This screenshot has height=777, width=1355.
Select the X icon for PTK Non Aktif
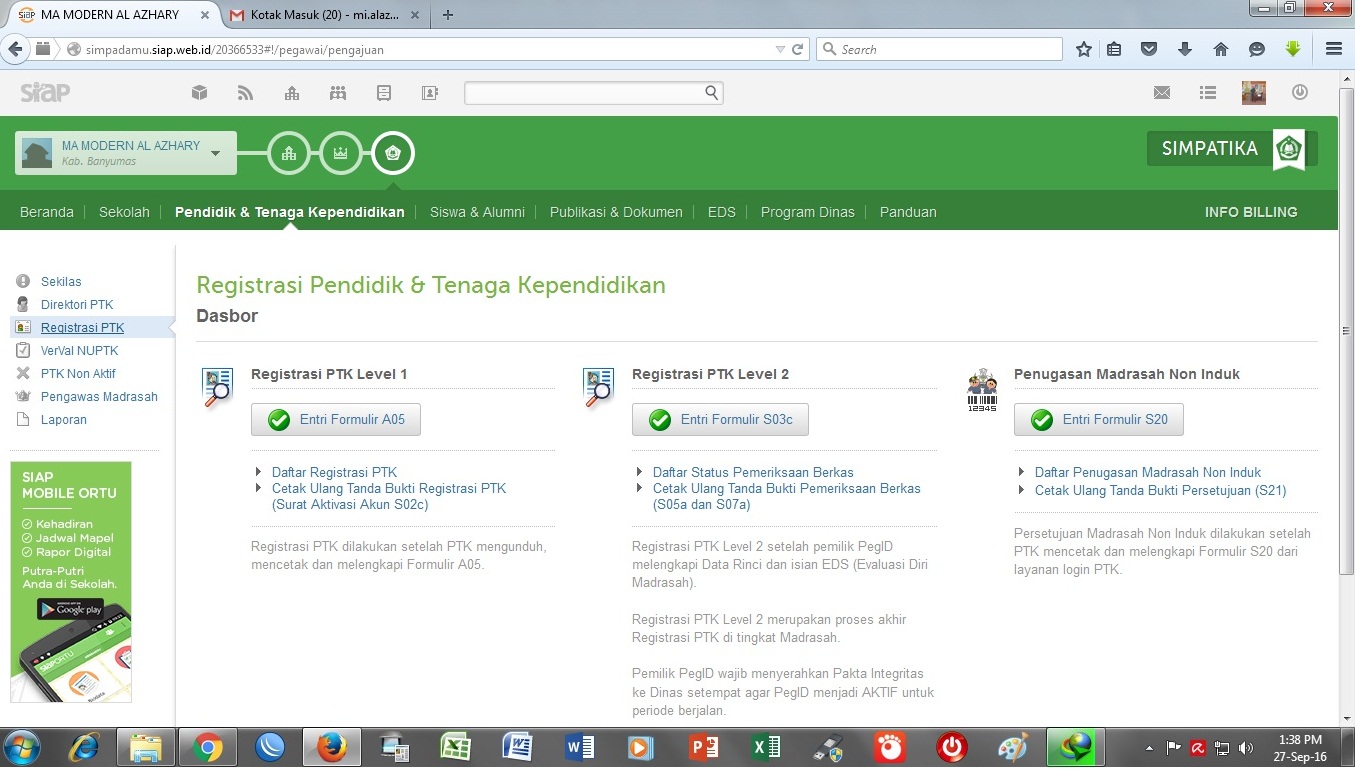click(22, 373)
